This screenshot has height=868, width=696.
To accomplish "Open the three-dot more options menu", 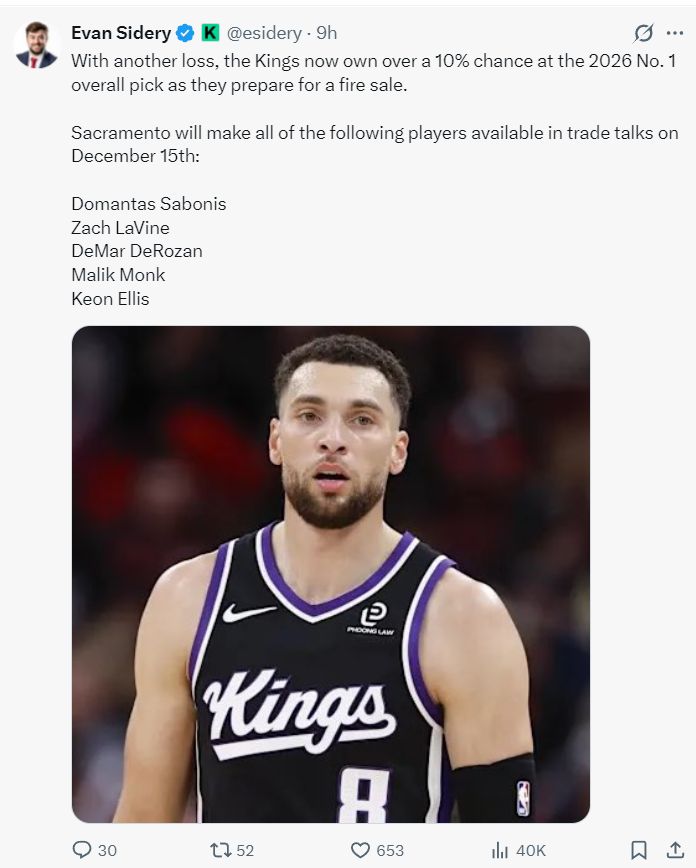I will (x=674, y=33).
